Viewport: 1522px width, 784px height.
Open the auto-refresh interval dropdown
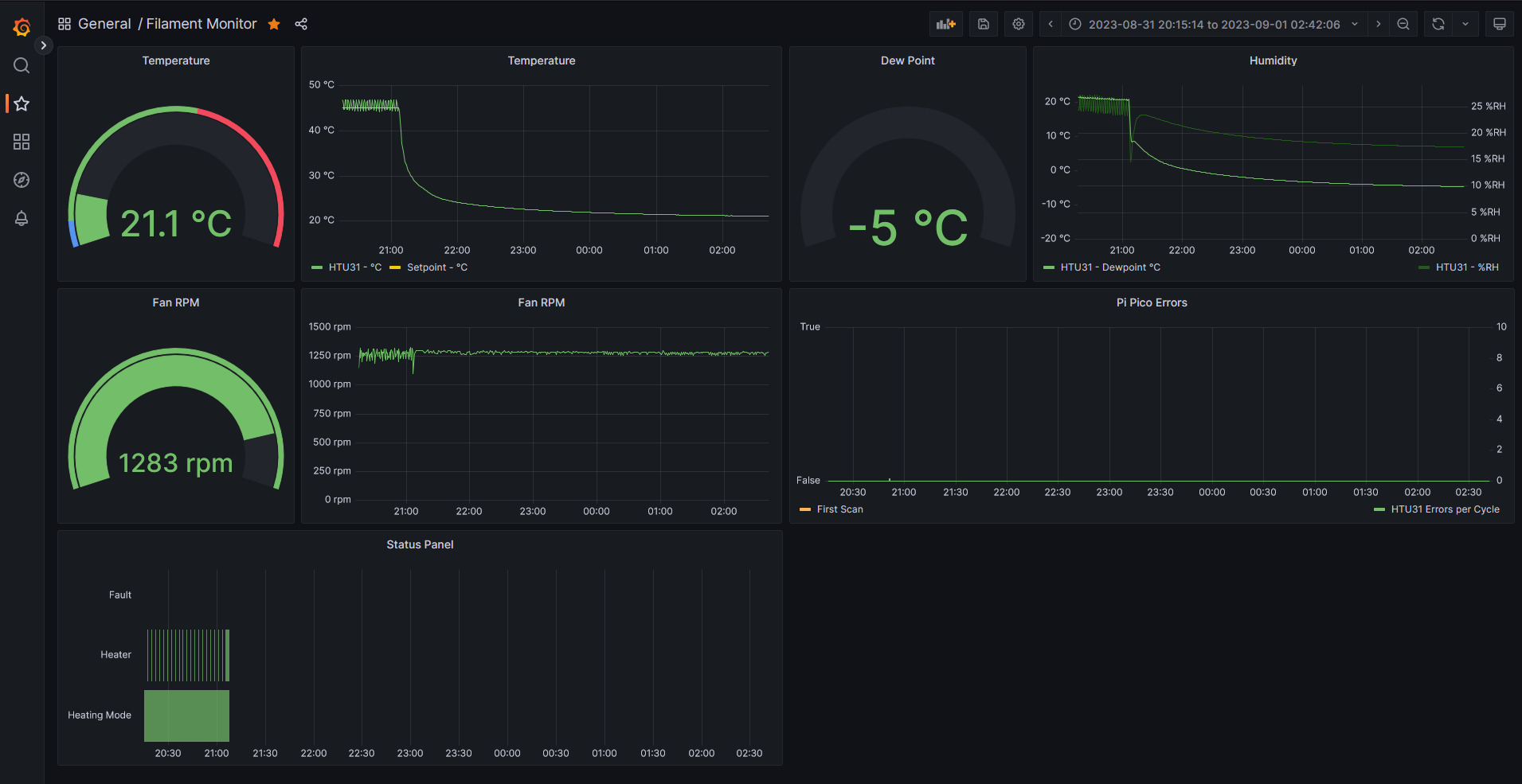point(1465,24)
